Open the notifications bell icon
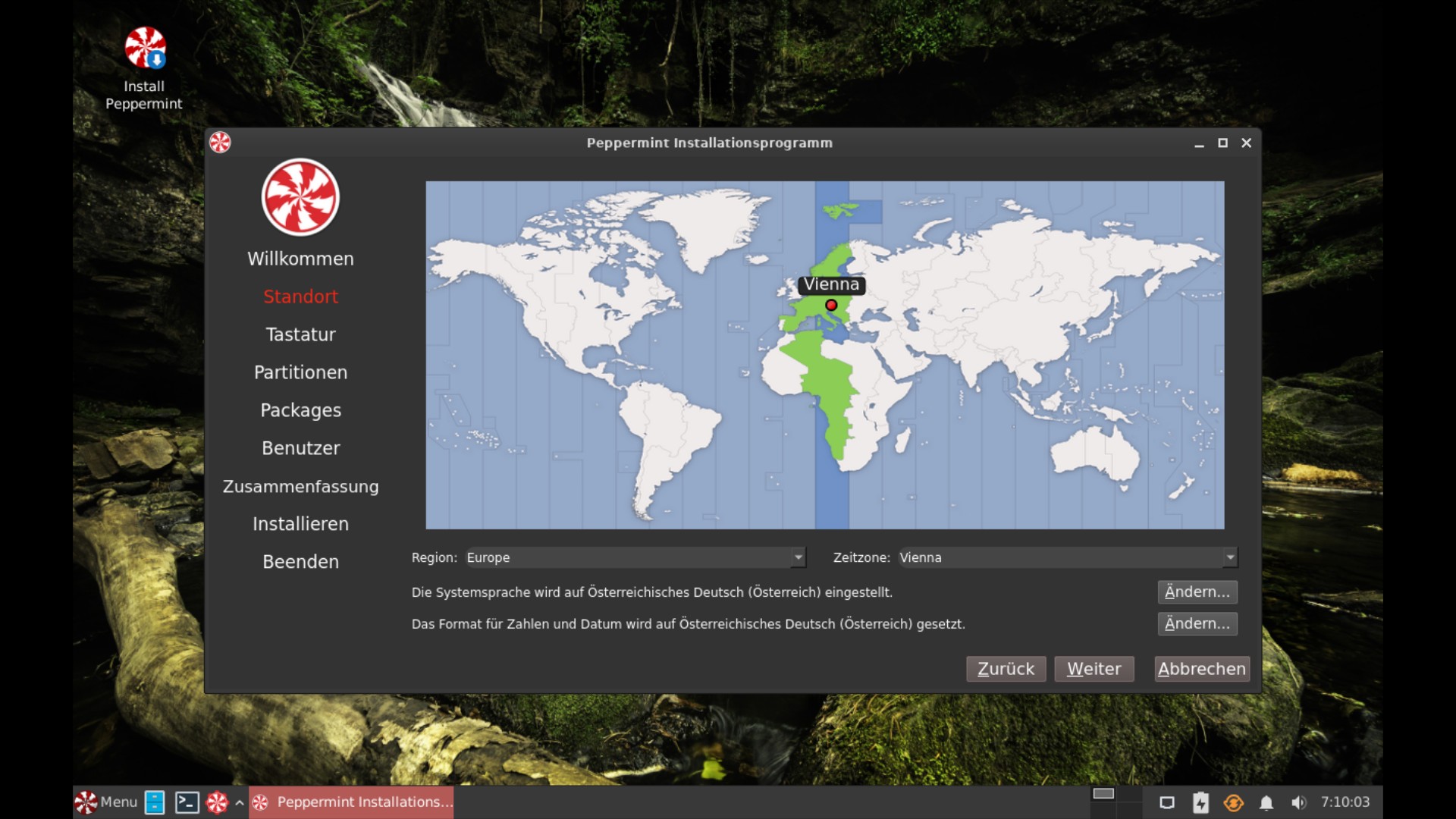Image resolution: width=1456 pixels, height=819 pixels. (1266, 802)
